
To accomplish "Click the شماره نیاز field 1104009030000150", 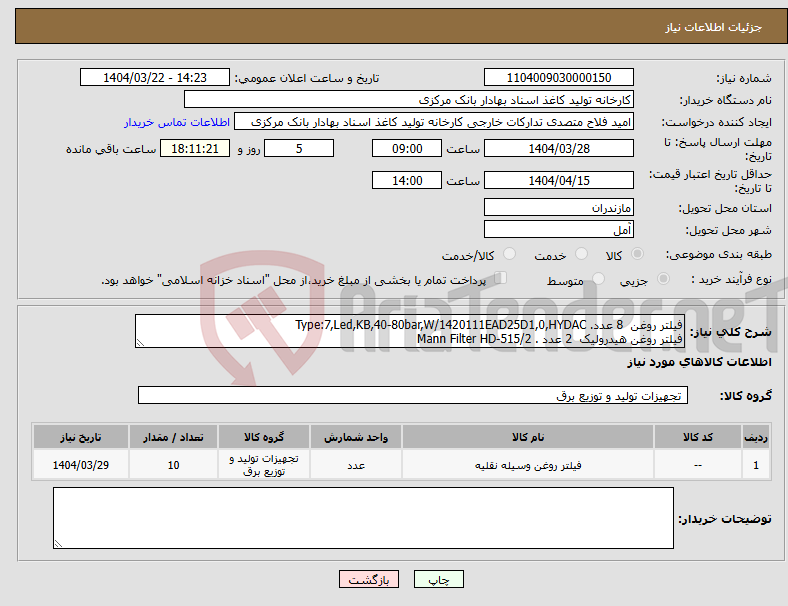I will pyautogui.click(x=558, y=77).
